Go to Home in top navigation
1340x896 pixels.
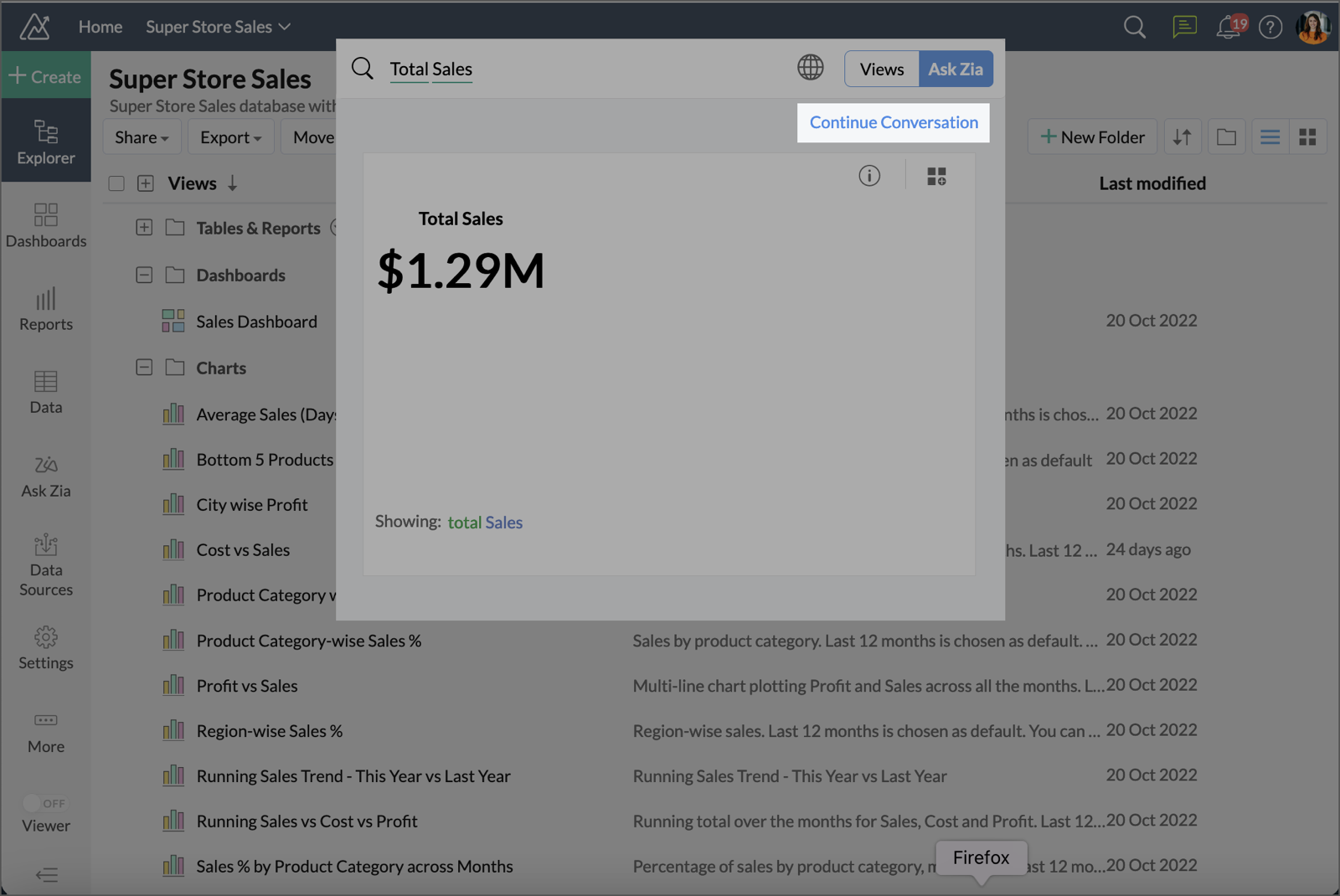(x=100, y=27)
